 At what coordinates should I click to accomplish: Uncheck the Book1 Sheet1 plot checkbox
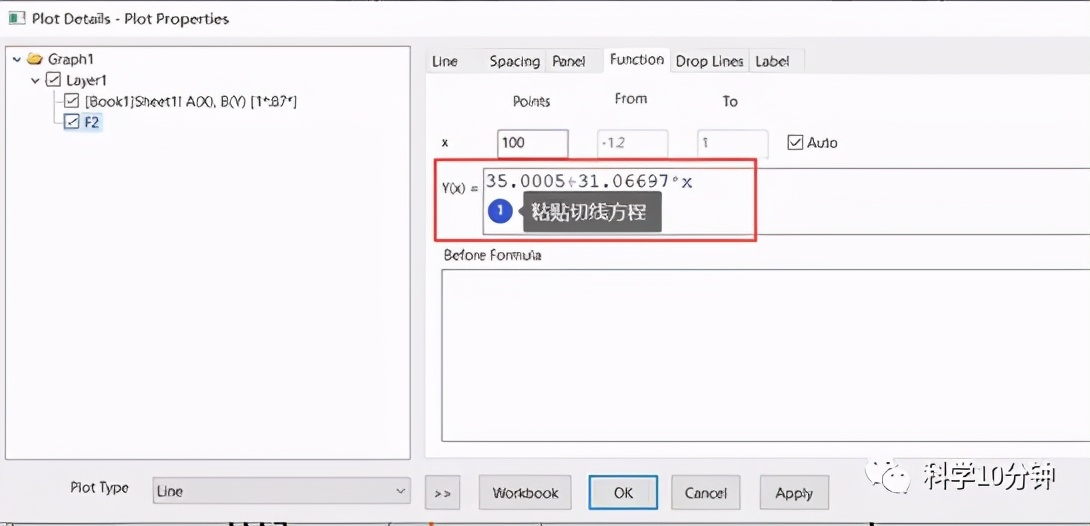pyautogui.click(x=72, y=101)
